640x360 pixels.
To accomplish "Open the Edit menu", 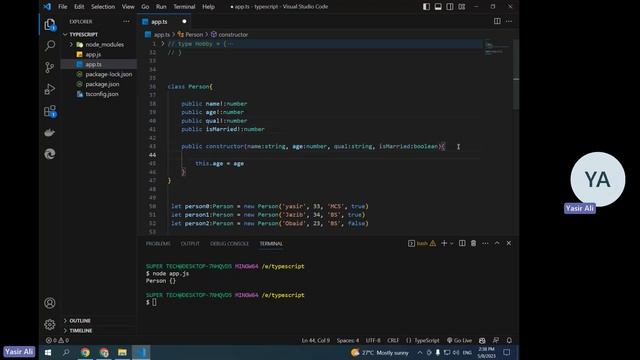I will pos(79,7).
